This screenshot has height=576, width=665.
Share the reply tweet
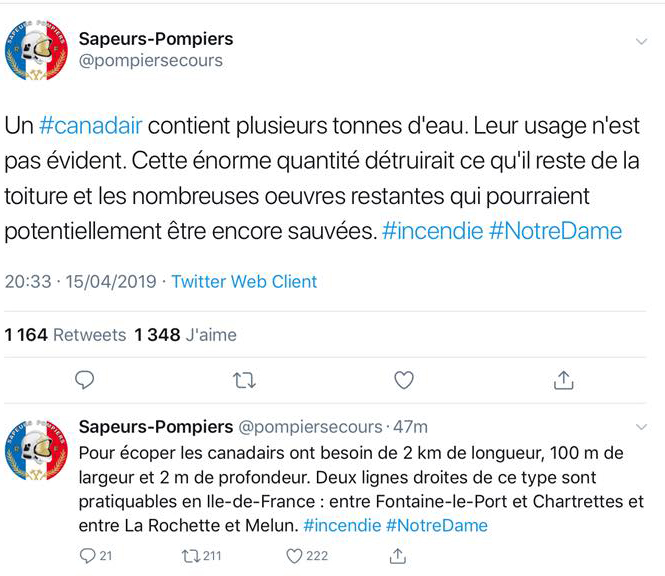pyautogui.click(x=398, y=555)
